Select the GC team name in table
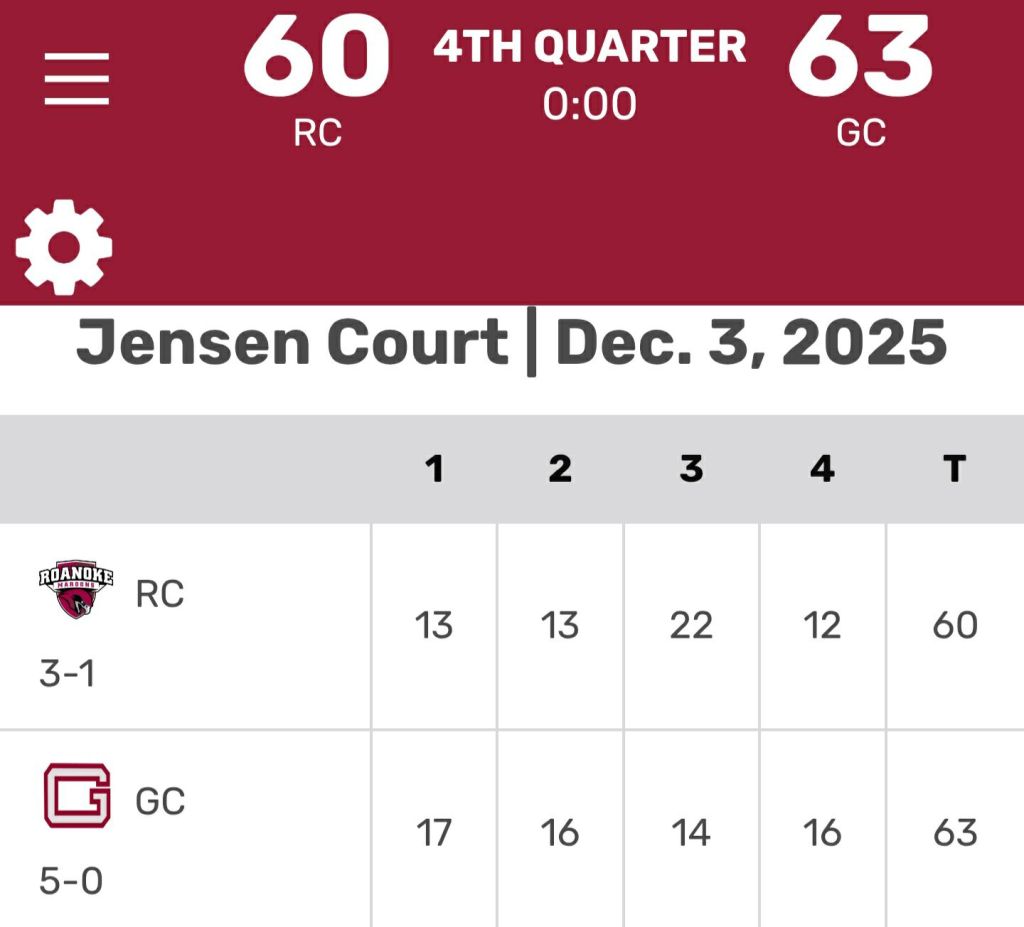1024x927 pixels. [x=160, y=801]
